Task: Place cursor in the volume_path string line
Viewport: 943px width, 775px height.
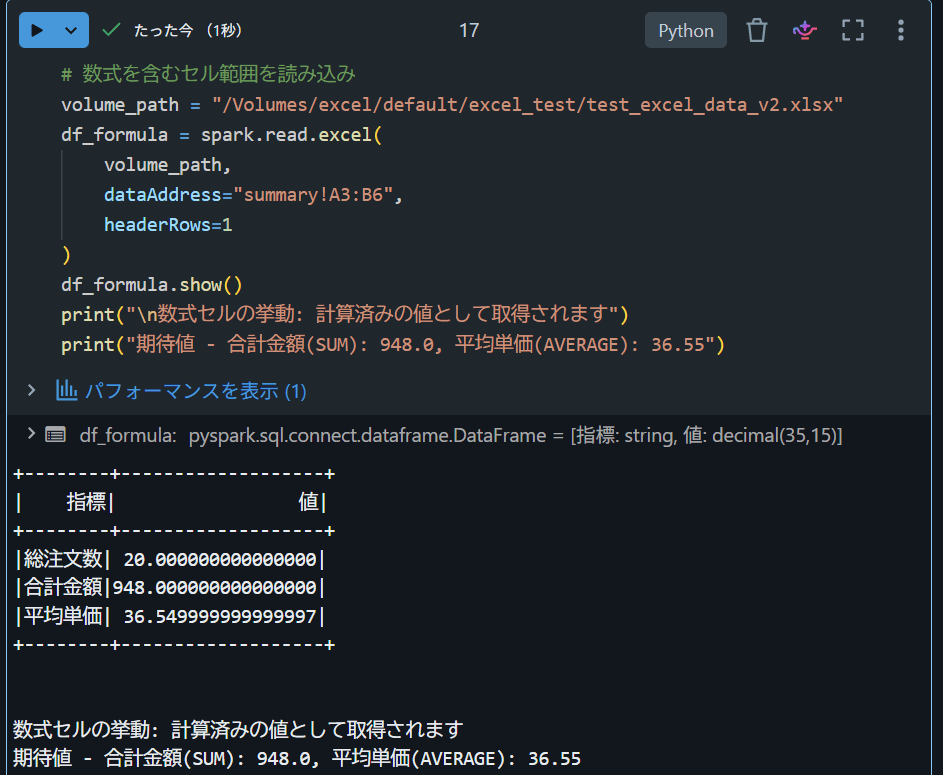Action: (452, 105)
